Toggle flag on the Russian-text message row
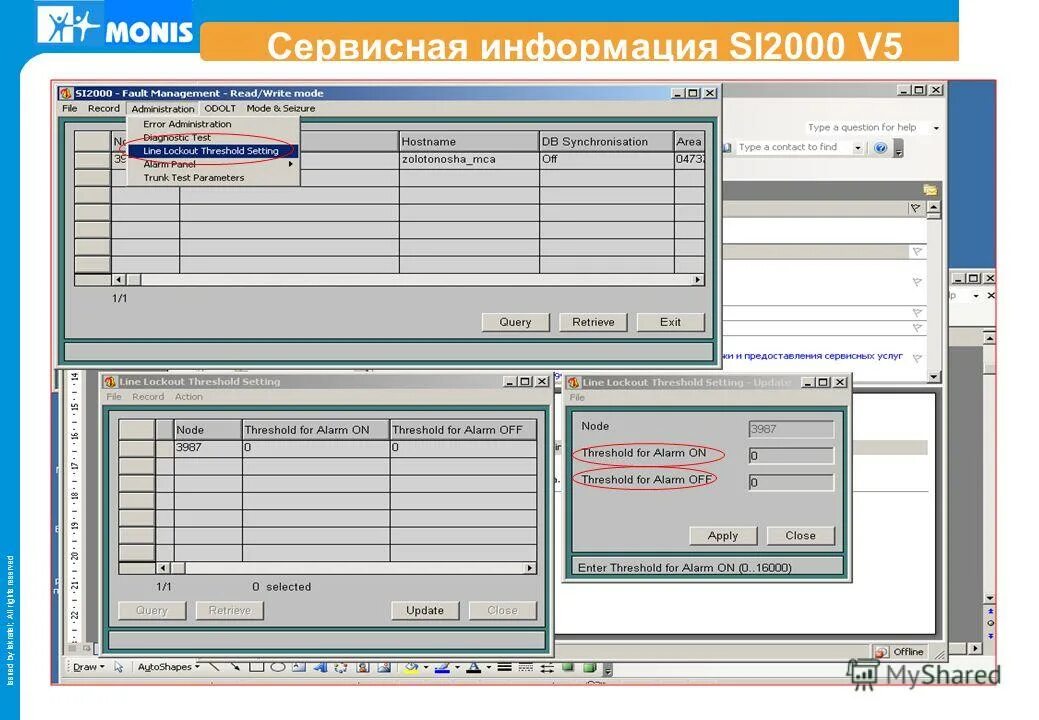The width and height of the screenshot is (1039, 720). (916, 358)
